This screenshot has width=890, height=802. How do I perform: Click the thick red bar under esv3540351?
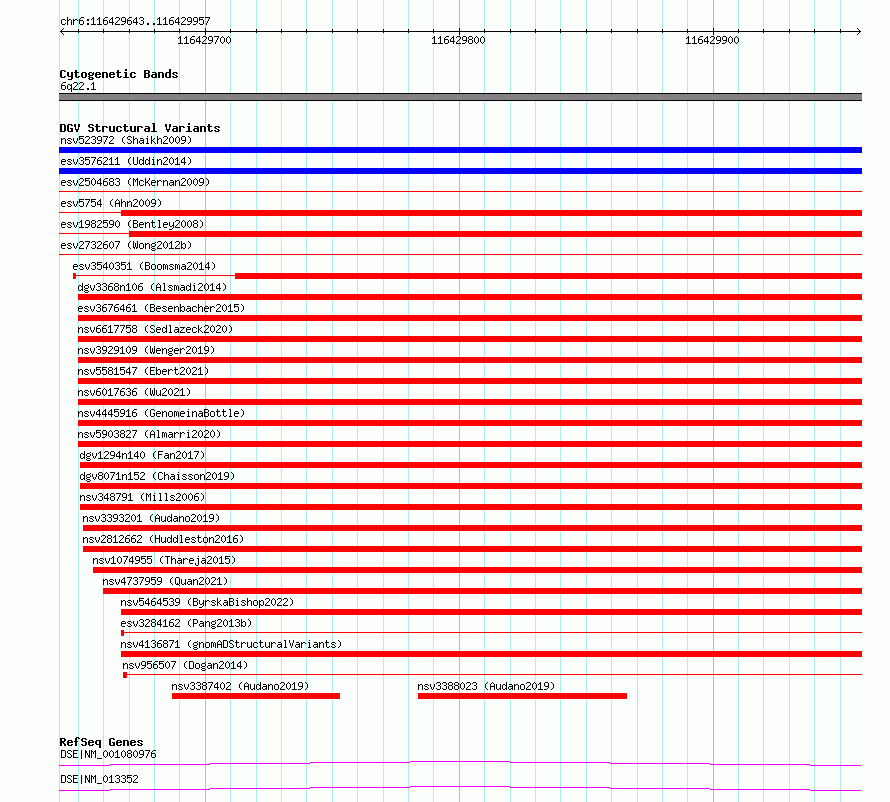coord(548,276)
